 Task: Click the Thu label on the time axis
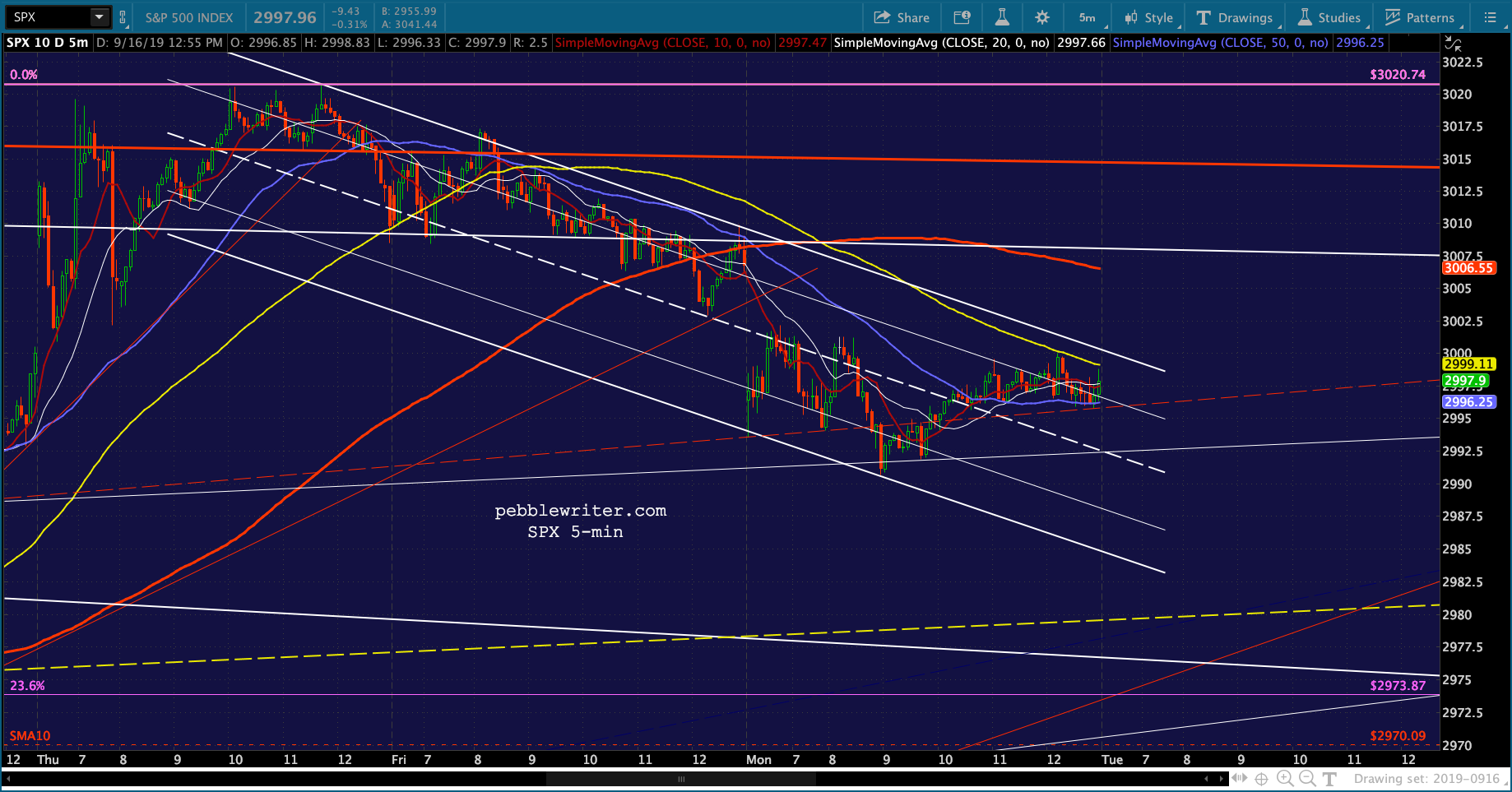49,760
